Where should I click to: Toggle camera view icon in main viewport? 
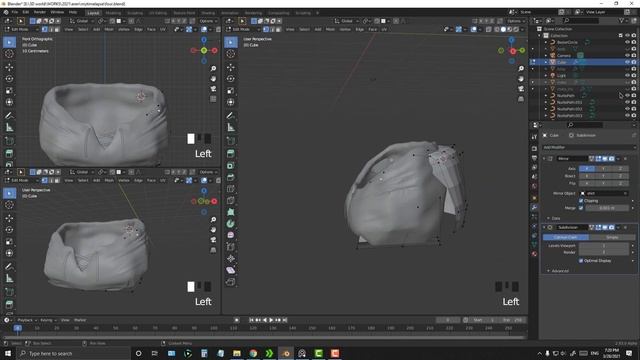click(x=521, y=89)
